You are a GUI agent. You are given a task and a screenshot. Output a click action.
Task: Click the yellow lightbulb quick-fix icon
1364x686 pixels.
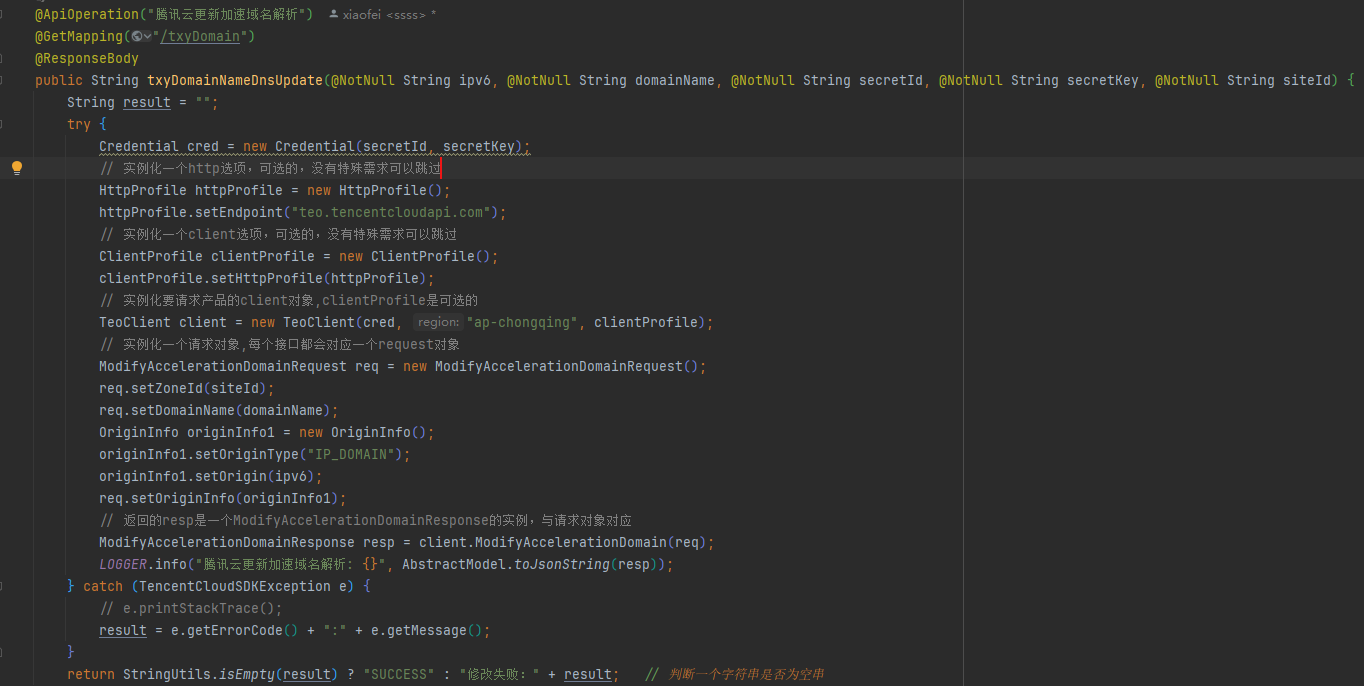(x=16, y=168)
